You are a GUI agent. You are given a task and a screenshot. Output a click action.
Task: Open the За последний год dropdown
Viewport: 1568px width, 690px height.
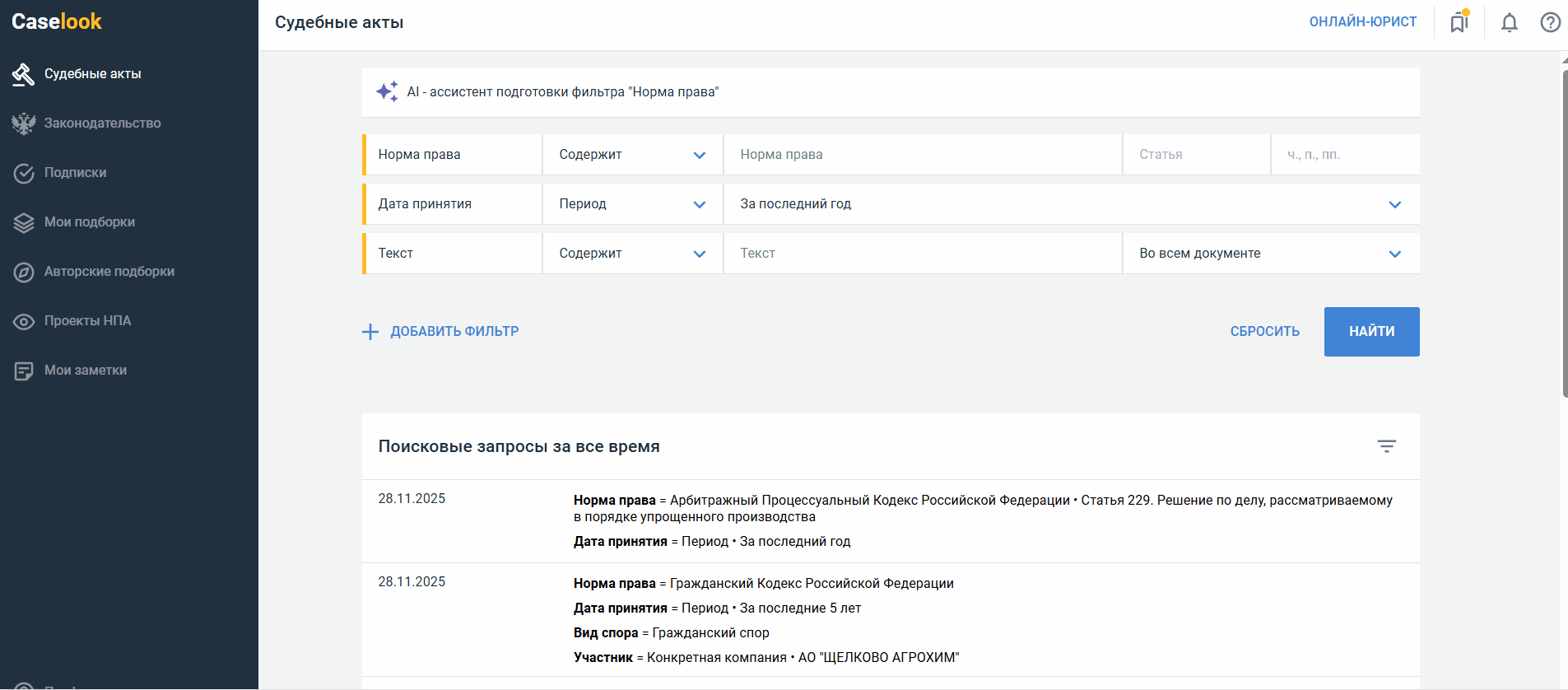(1070, 204)
